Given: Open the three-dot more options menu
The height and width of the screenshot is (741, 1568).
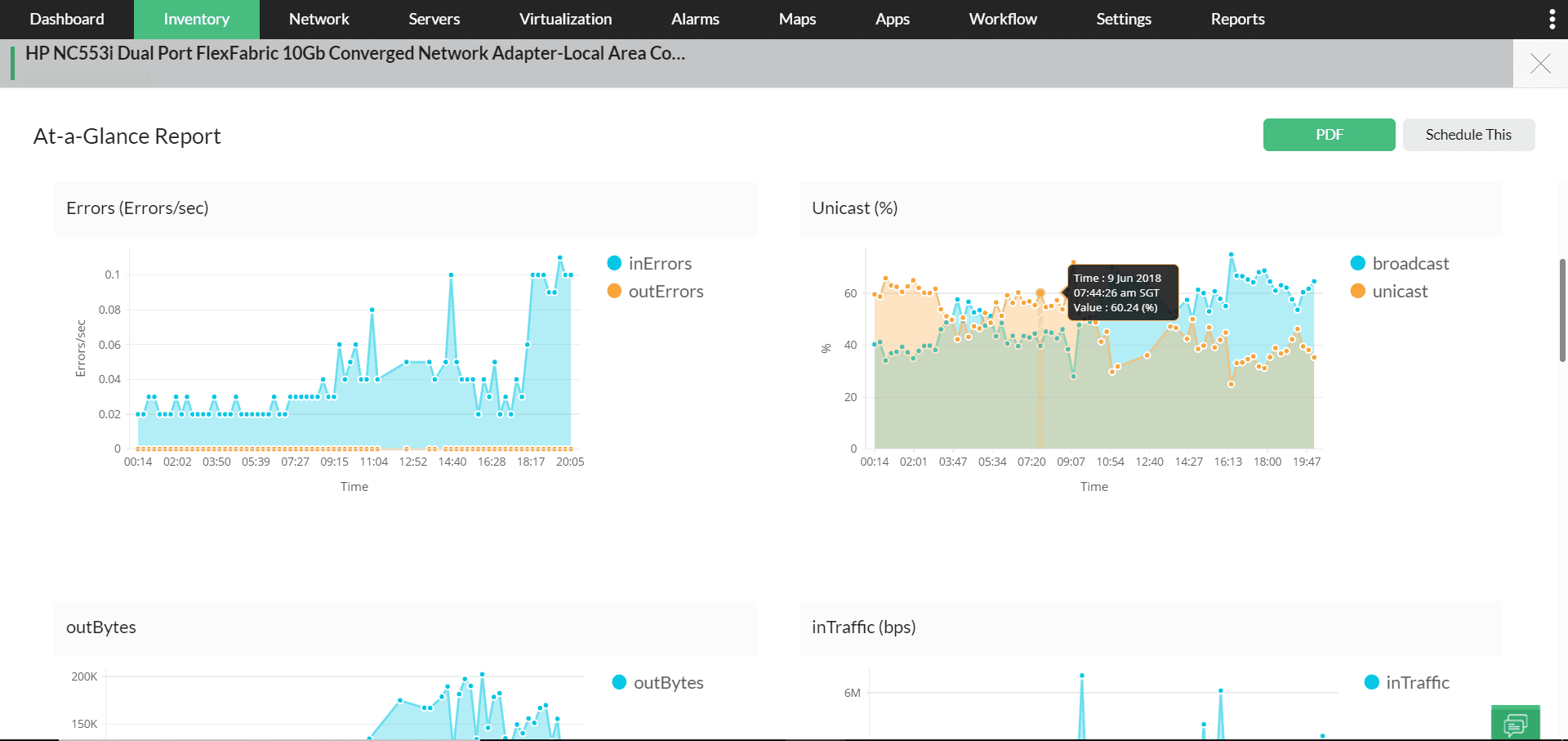Looking at the screenshot, I should click(x=1552, y=20).
